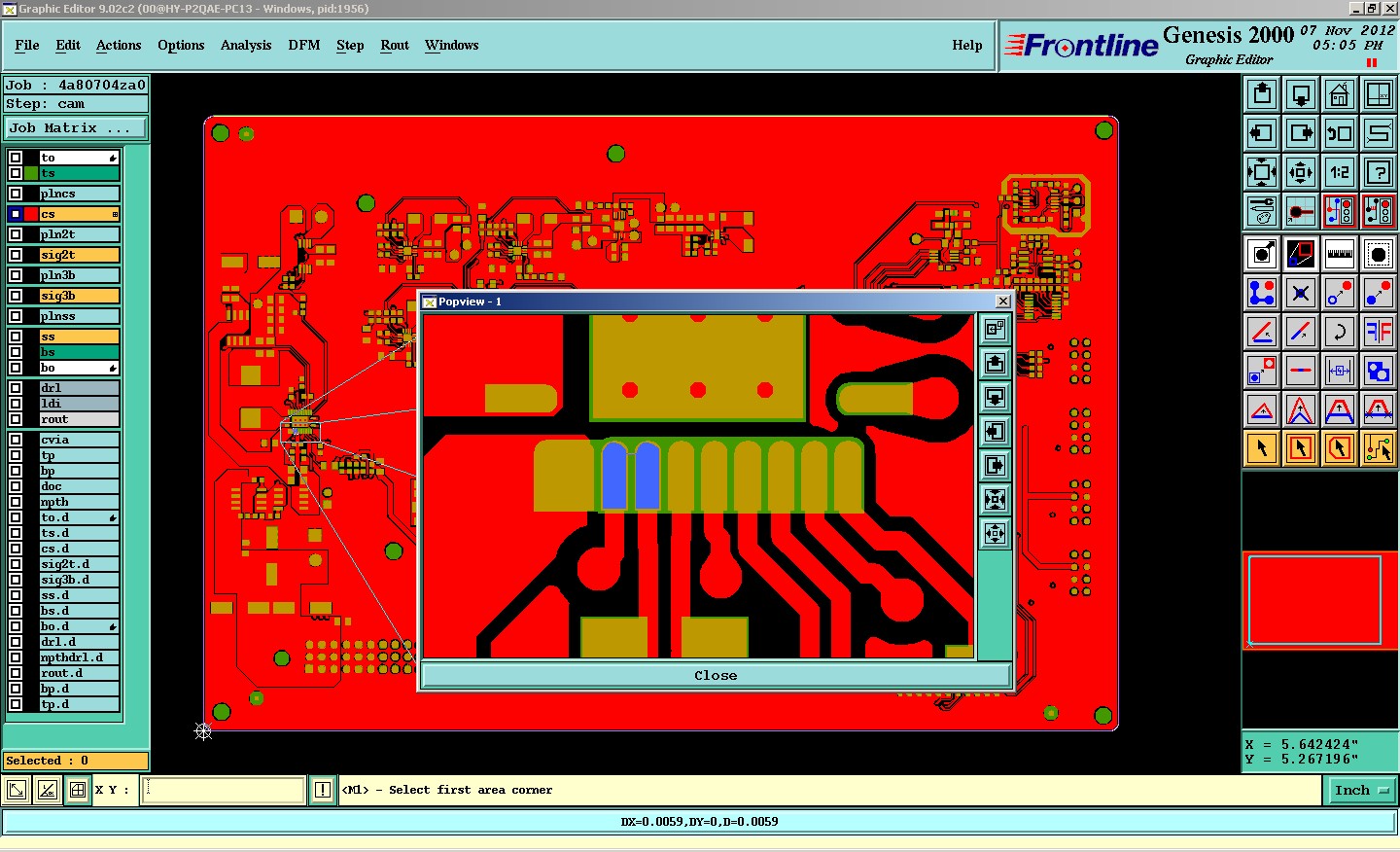Select layer name plnss in layer list
Image resolution: width=1400 pixels, height=852 pixels.
point(79,316)
